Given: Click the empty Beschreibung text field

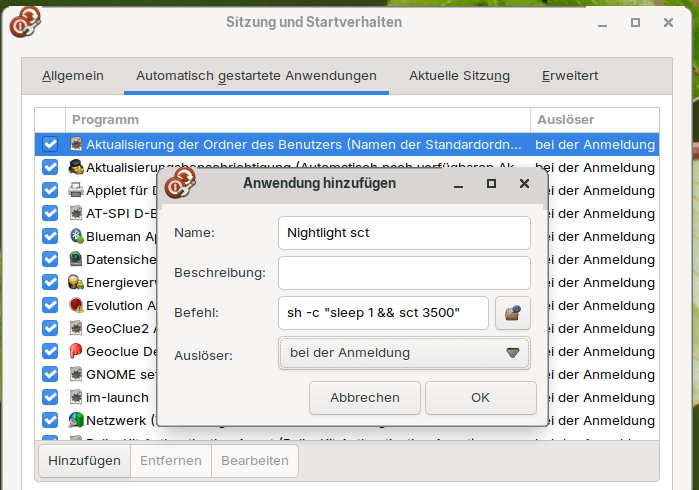Looking at the screenshot, I should [404, 273].
